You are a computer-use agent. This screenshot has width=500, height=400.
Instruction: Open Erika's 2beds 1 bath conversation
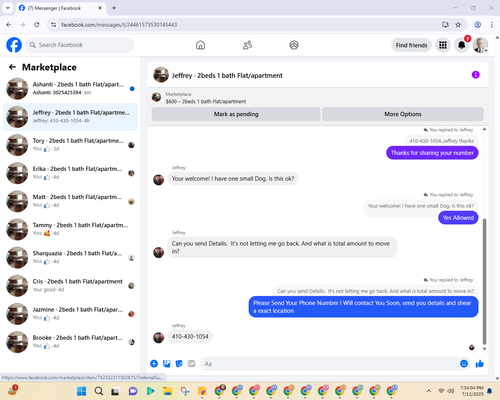coord(70,173)
